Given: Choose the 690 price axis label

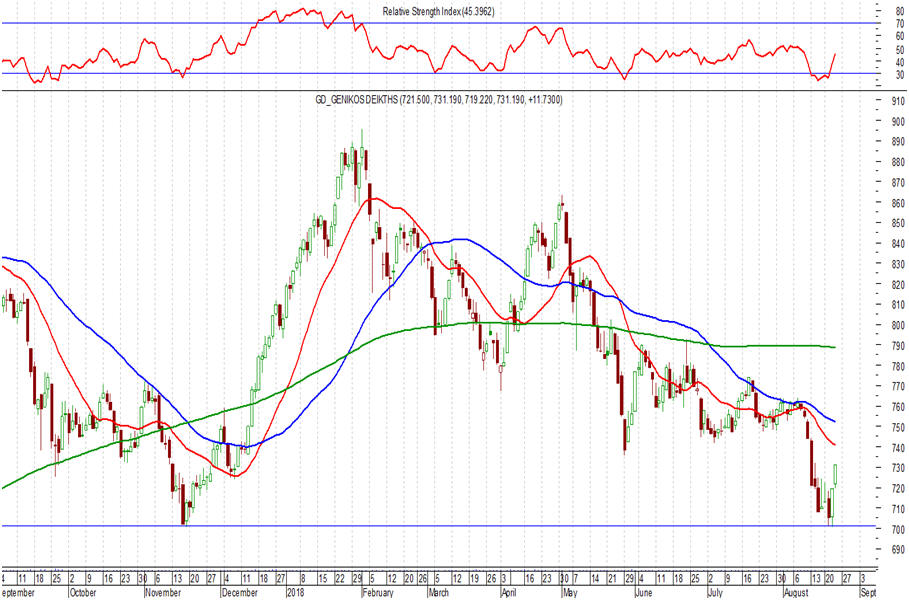Looking at the screenshot, I should point(898,550).
